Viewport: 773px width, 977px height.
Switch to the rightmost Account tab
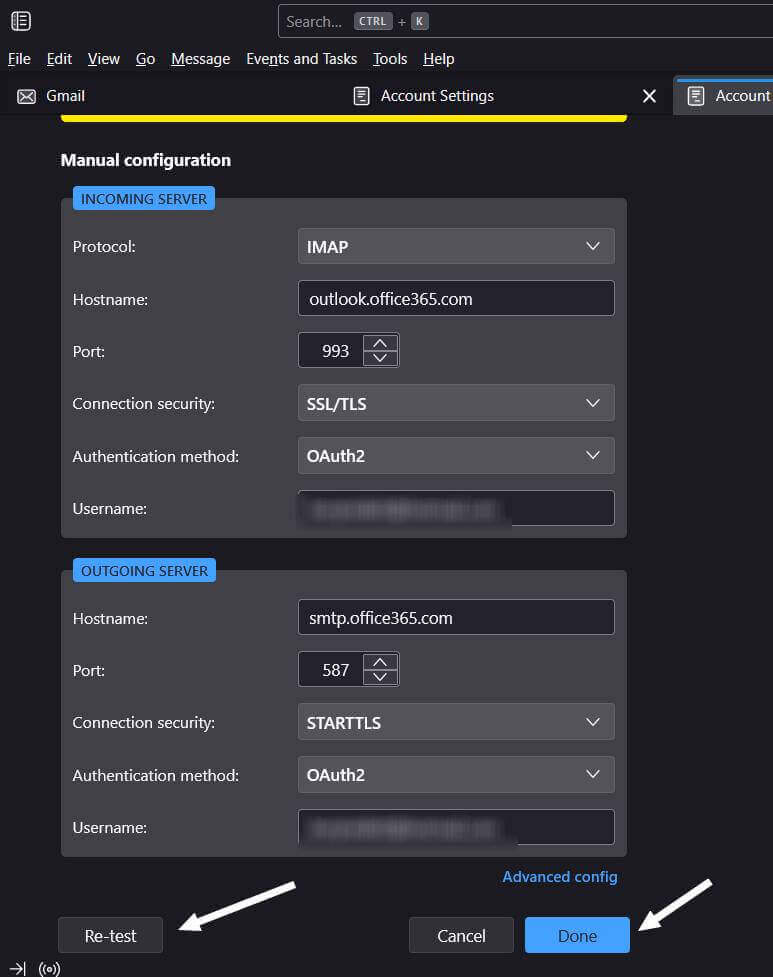click(724, 96)
